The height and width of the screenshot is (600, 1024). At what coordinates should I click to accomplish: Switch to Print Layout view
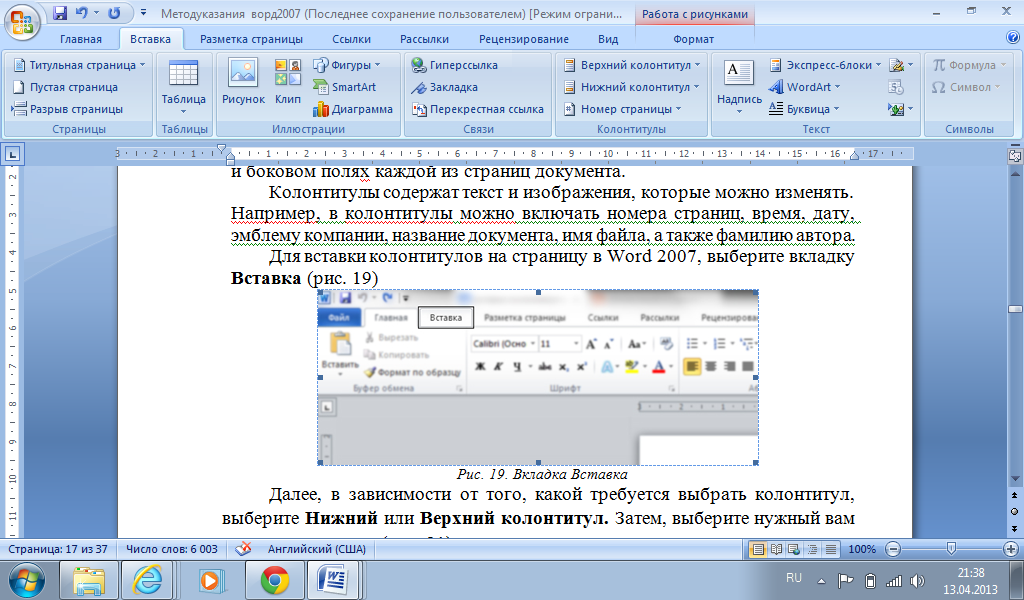[758, 549]
